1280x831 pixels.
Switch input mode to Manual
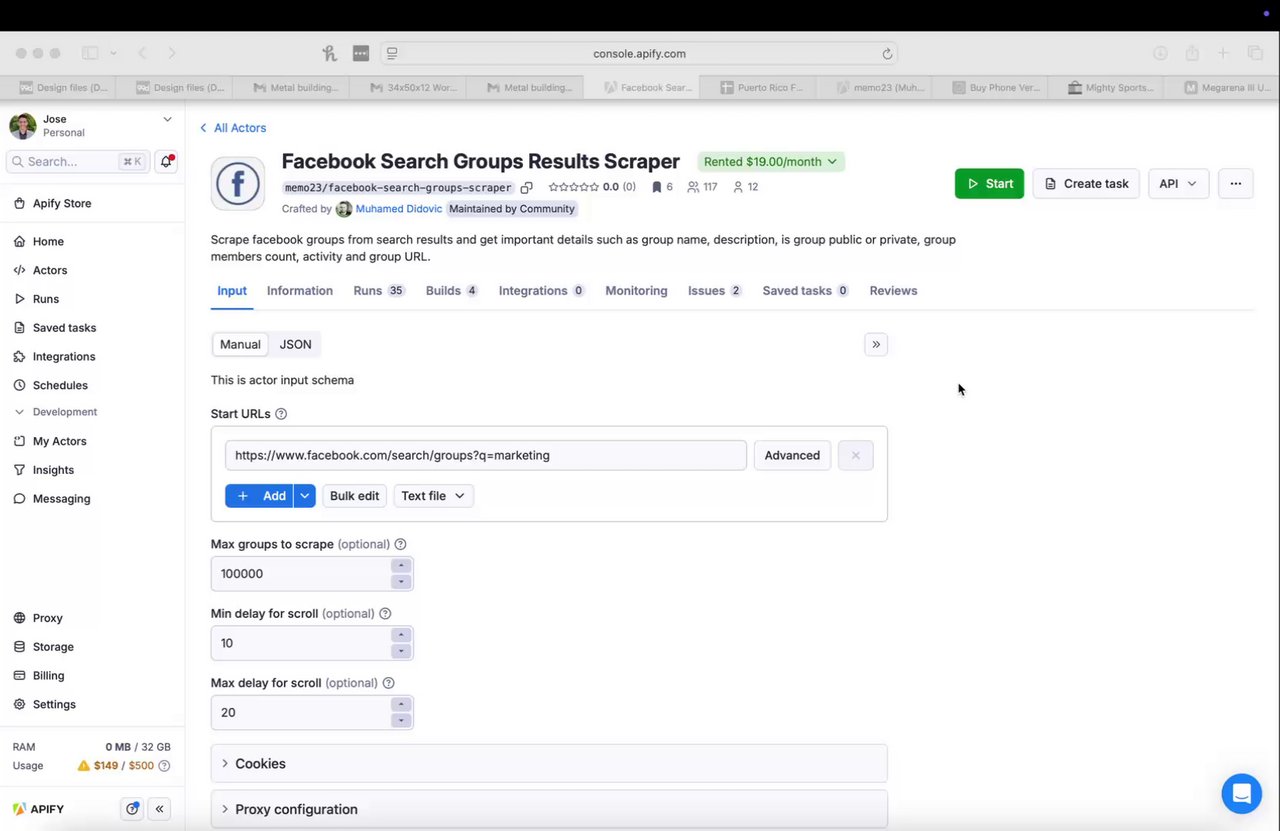[240, 344]
